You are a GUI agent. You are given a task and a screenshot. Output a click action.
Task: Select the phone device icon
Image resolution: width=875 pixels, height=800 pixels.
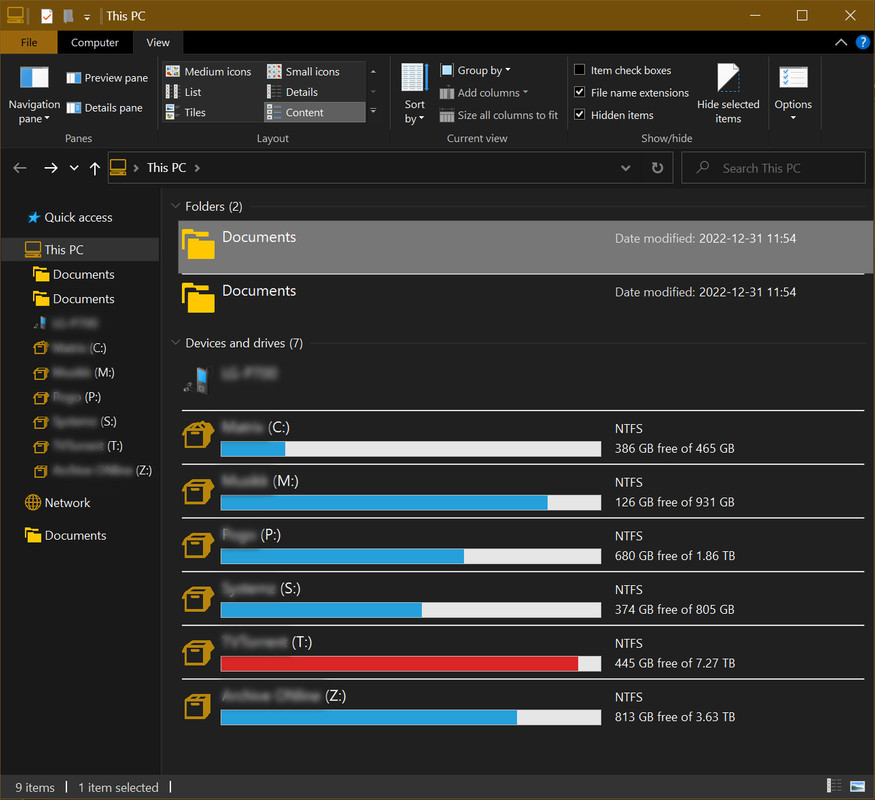tap(197, 380)
